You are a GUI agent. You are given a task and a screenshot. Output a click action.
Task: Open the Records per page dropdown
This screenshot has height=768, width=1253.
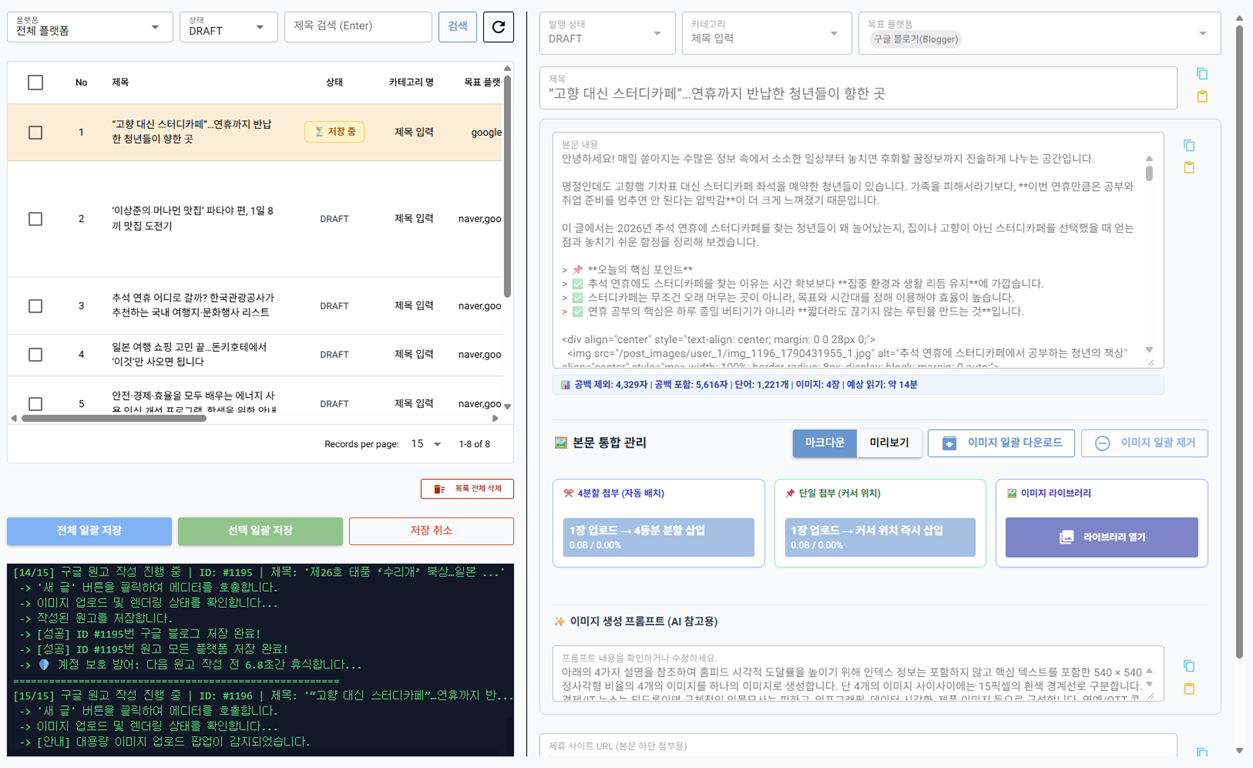coord(426,444)
